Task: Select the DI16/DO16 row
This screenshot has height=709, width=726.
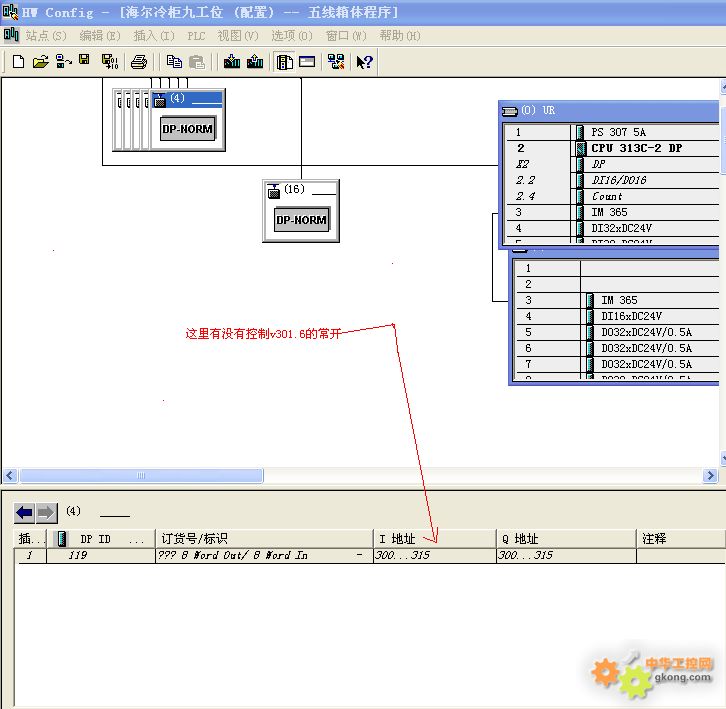Action: coord(611,180)
